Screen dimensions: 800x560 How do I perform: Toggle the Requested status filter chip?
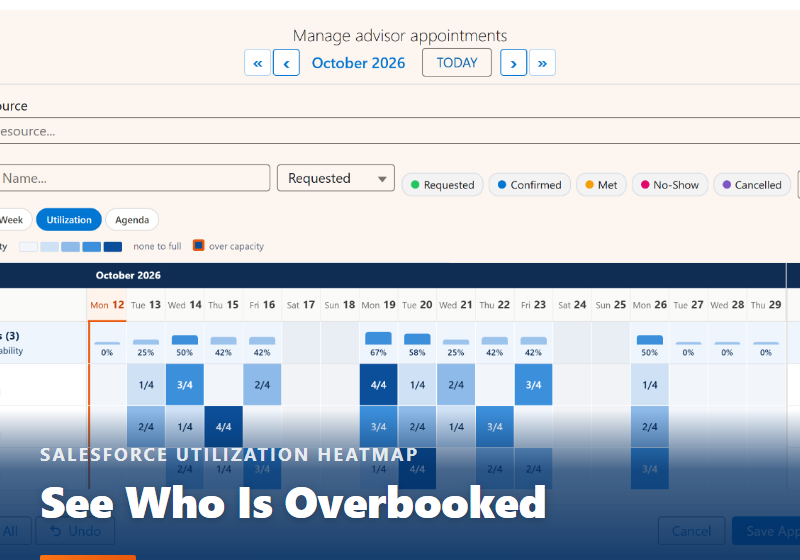coord(442,185)
